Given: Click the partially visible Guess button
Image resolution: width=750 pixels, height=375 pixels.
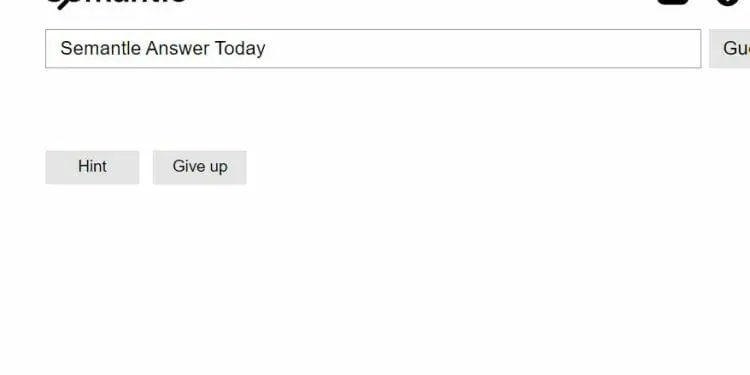Looking at the screenshot, I should (729, 49).
